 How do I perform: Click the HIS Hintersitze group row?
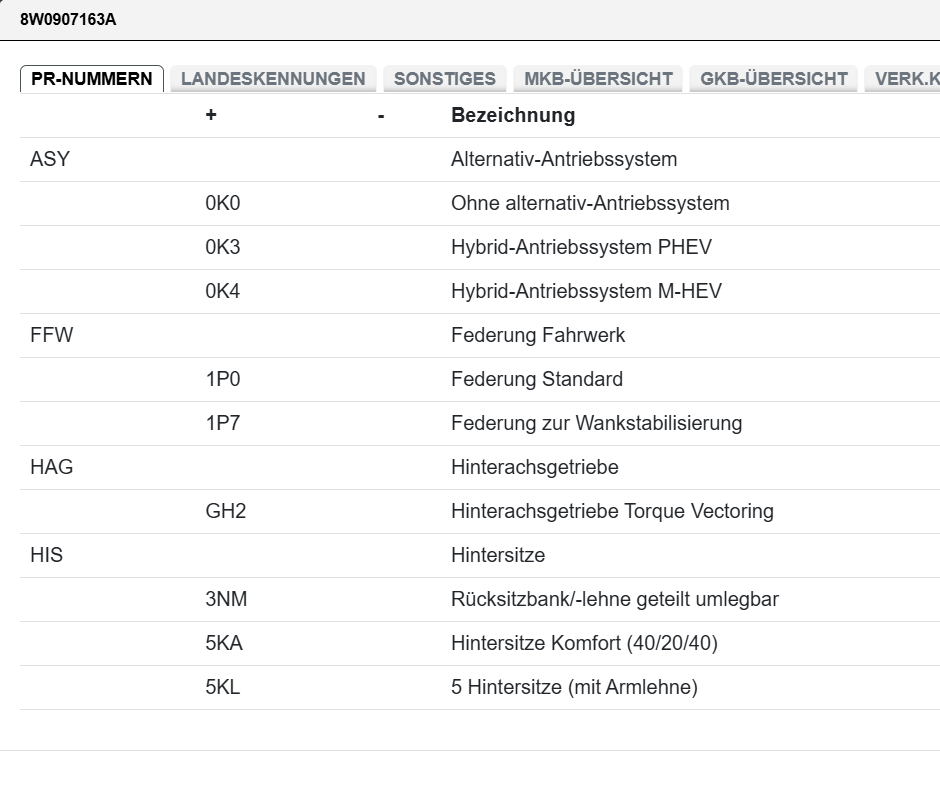(x=47, y=555)
